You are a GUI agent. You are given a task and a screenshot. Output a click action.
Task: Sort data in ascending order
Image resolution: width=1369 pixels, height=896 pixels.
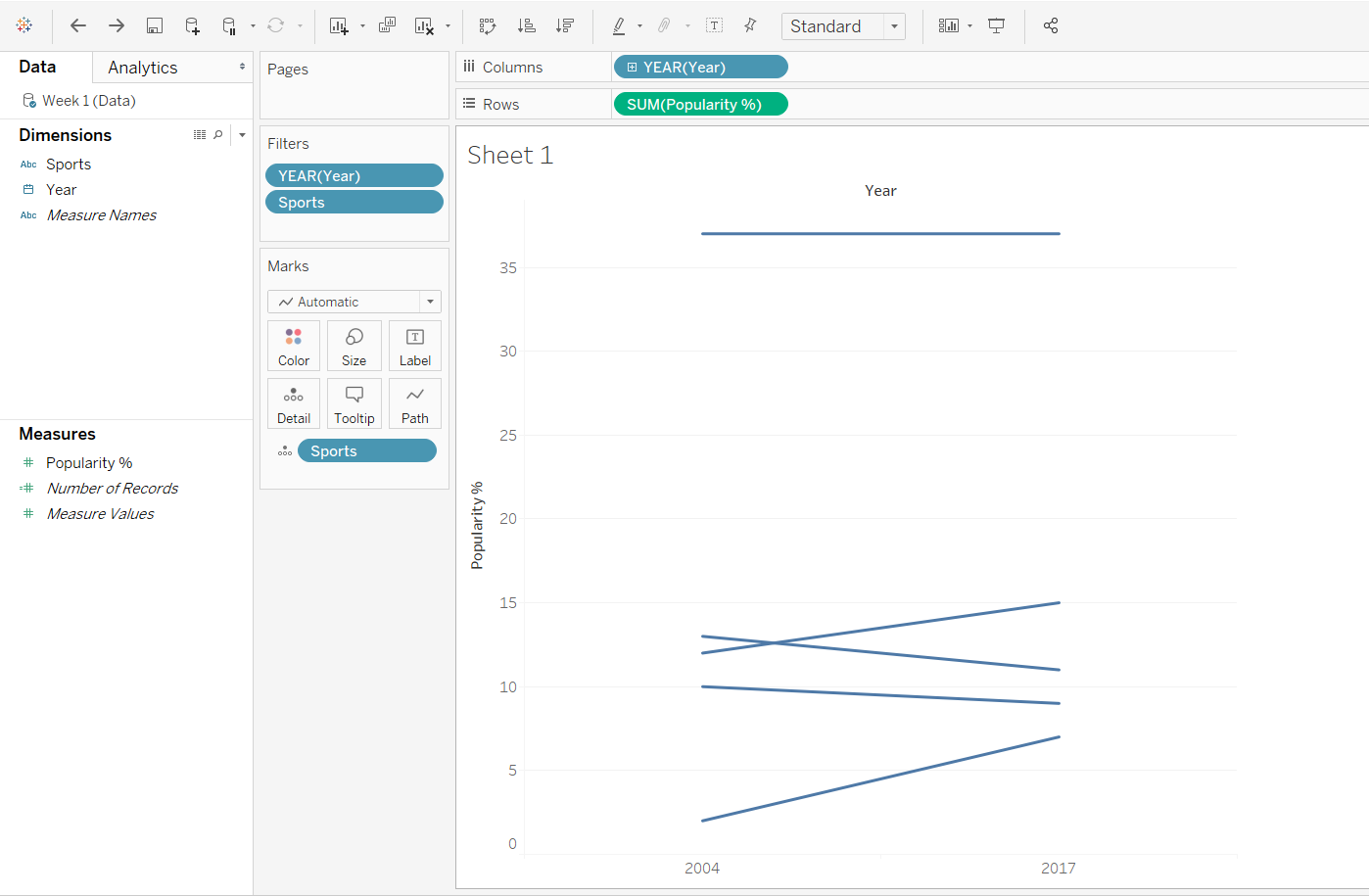[526, 25]
